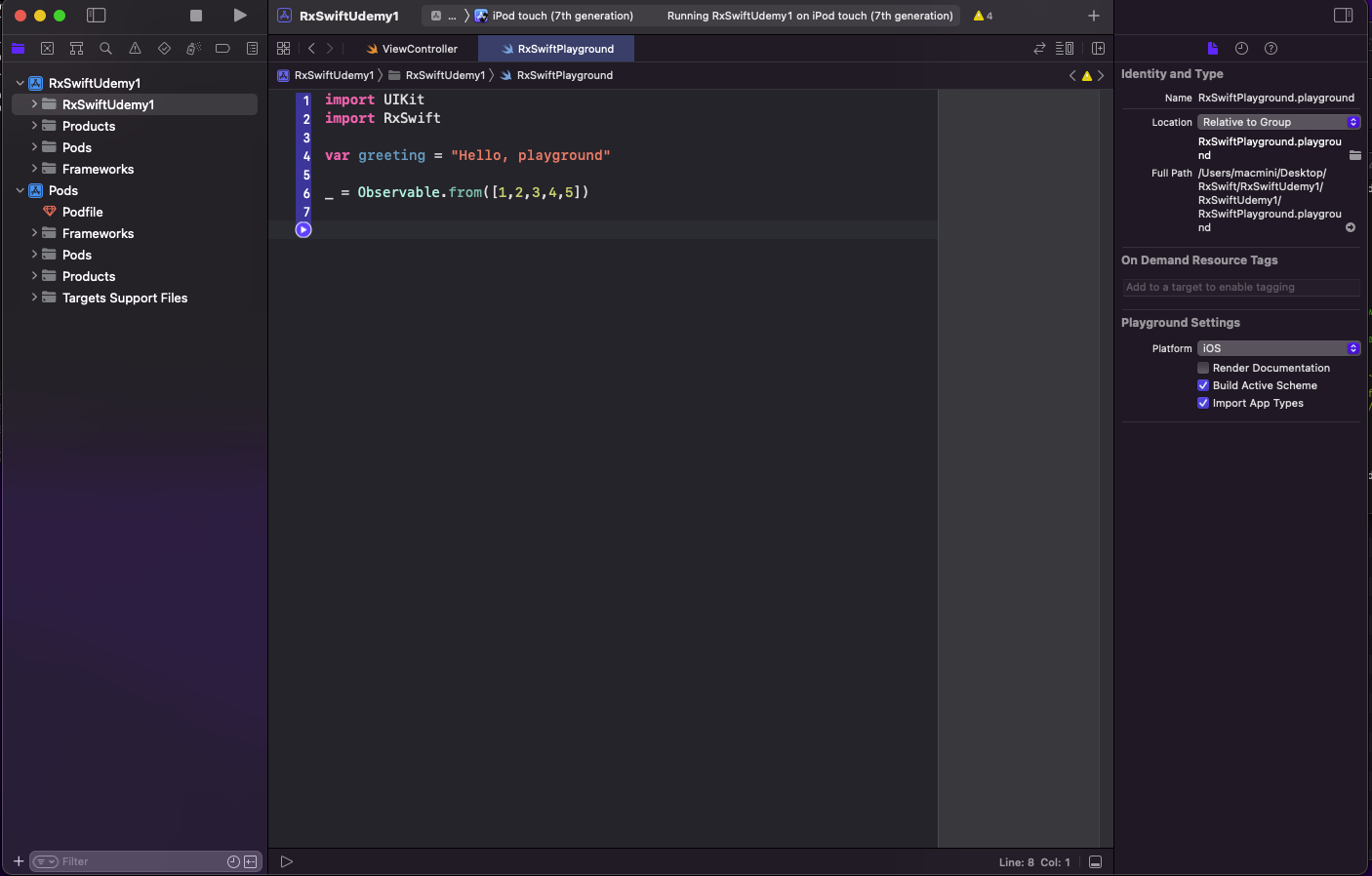Click code line Observable.from
Screen dimensions: 1372x876
point(457,192)
